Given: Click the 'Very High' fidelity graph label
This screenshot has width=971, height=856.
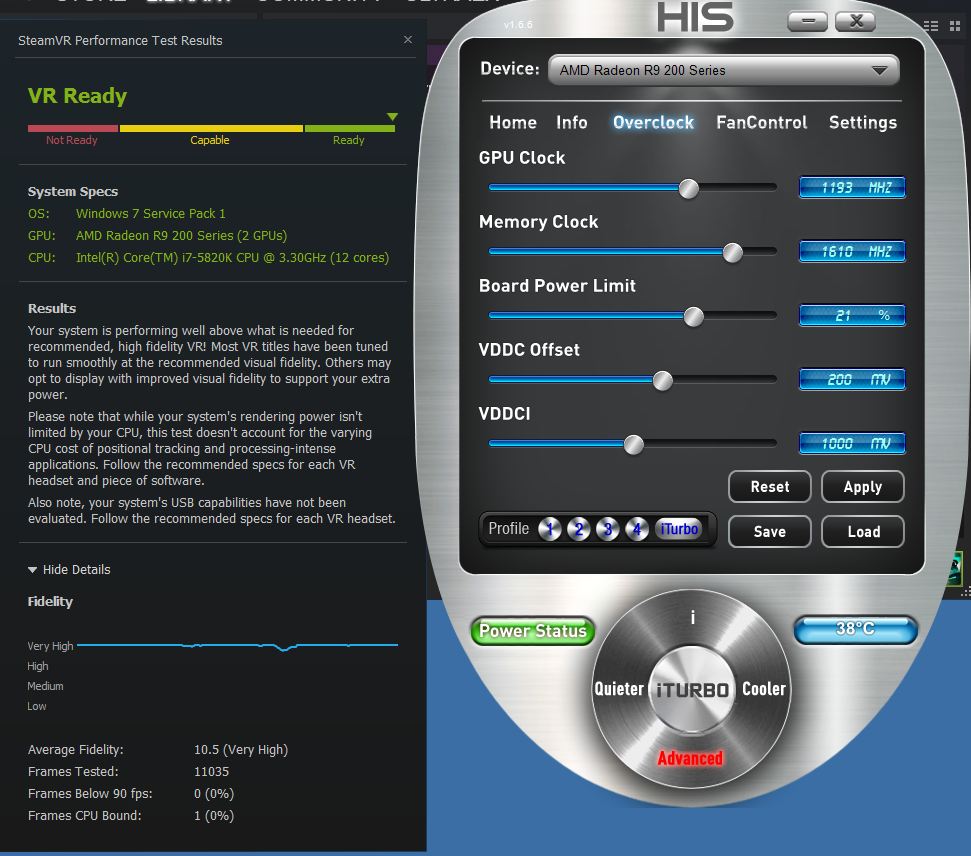Looking at the screenshot, I should coord(50,646).
